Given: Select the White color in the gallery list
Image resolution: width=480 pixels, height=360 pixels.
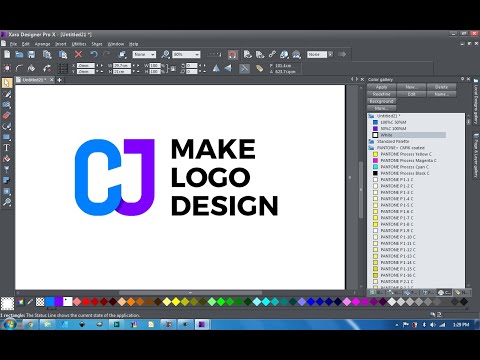Looking at the screenshot, I should pyautogui.click(x=409, y=135).
